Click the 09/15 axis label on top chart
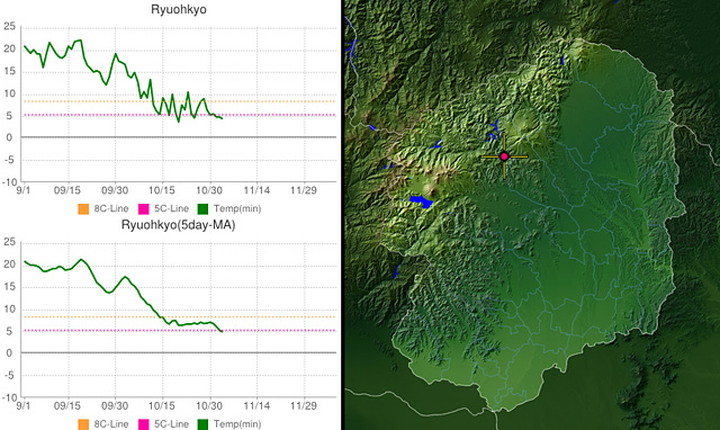Image resolution: width=720 pixels, height=430 pixels. [67, 190]
